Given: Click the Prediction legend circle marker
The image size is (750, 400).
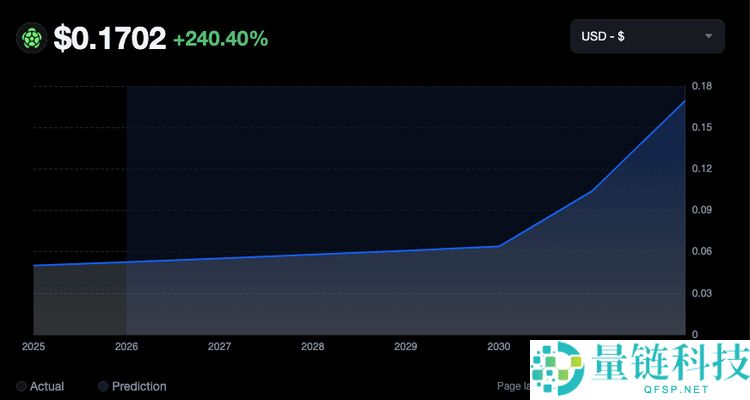Looking at the screenshot, I should point(103,386).
